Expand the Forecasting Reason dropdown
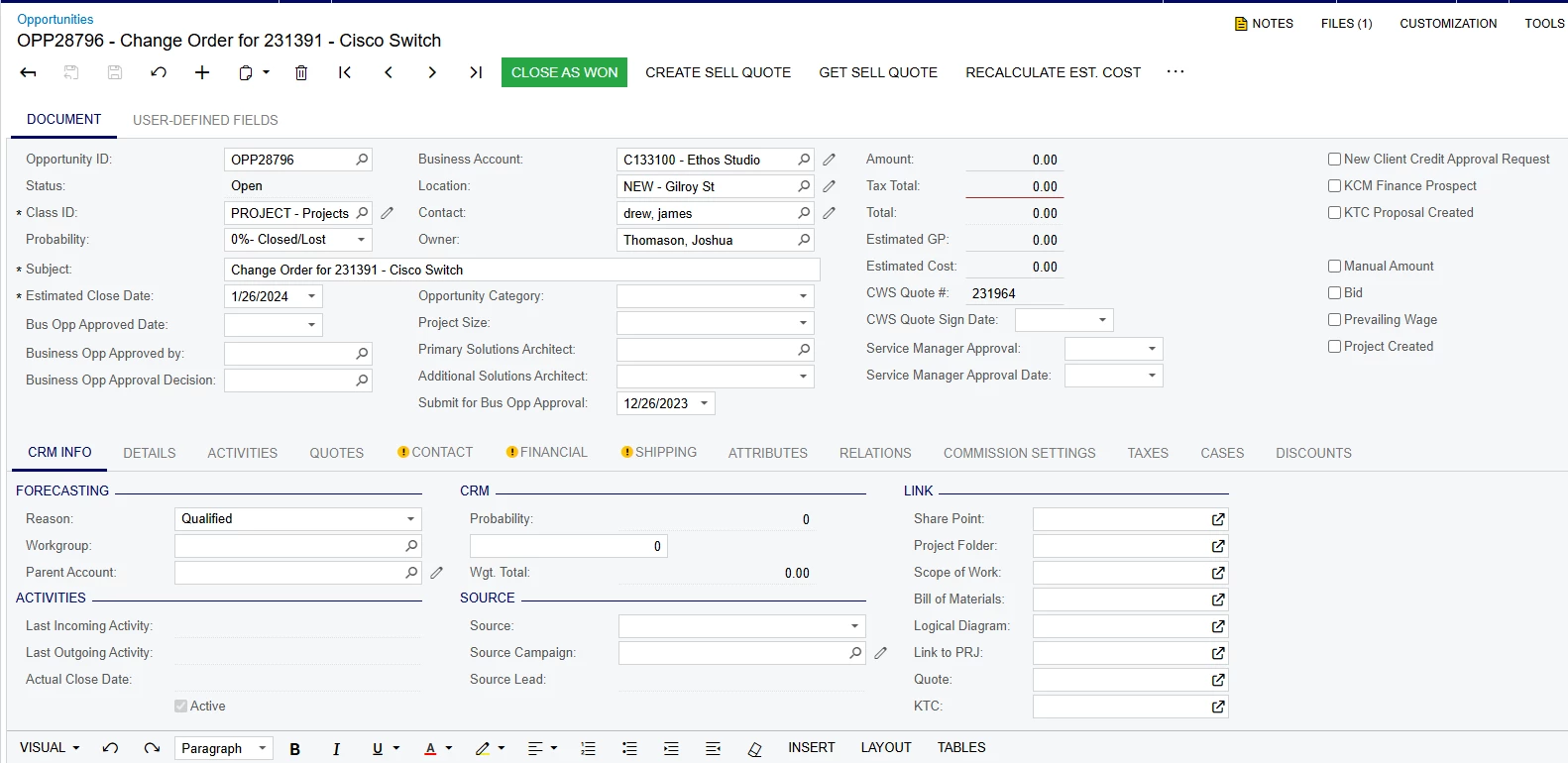1568x763 pixels. pos(410,519)
